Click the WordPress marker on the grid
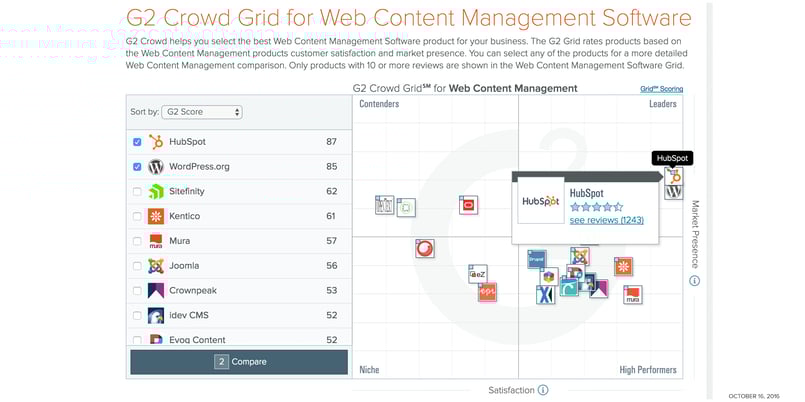Viewport: 805px width, 402px height. pos(674,192)
